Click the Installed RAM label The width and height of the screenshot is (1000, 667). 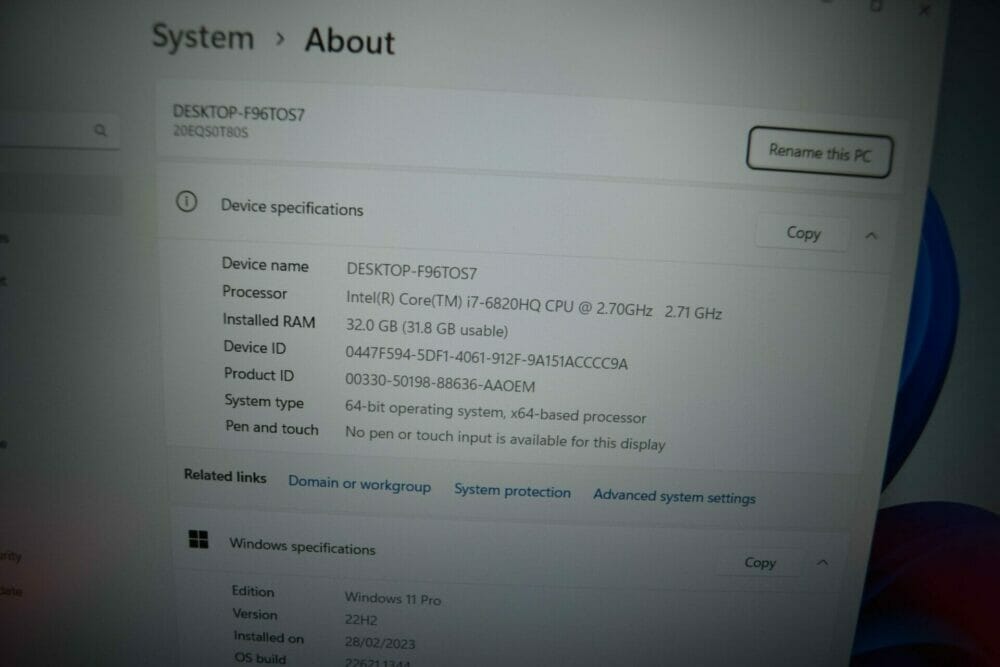pyautogui.click(x=268, y=320)
